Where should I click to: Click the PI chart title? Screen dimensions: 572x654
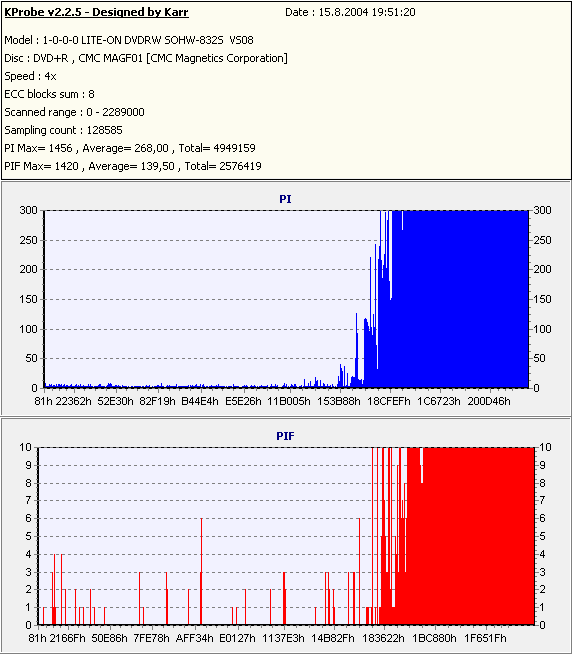pos(285,199)
